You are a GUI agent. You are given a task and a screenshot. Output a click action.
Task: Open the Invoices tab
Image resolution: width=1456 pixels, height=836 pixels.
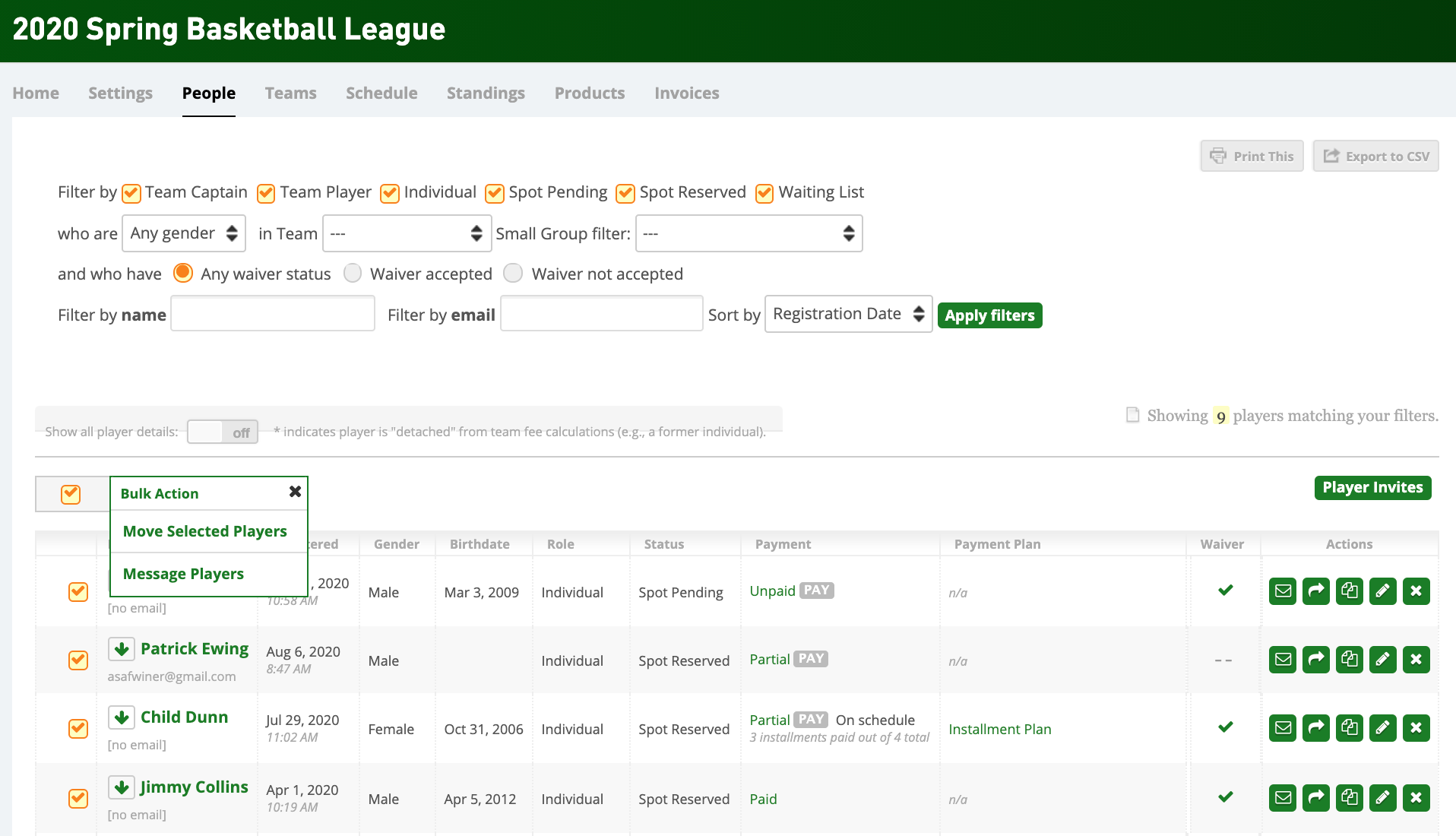[x=687, y=93]
